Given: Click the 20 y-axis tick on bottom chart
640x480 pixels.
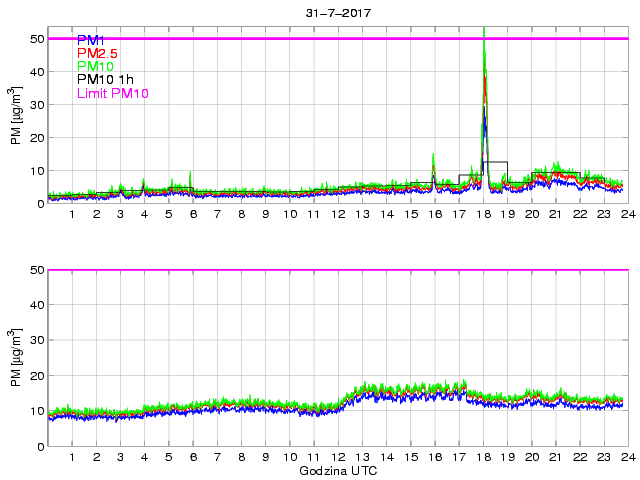Looking at the screenshot, I should coord(36,376).
